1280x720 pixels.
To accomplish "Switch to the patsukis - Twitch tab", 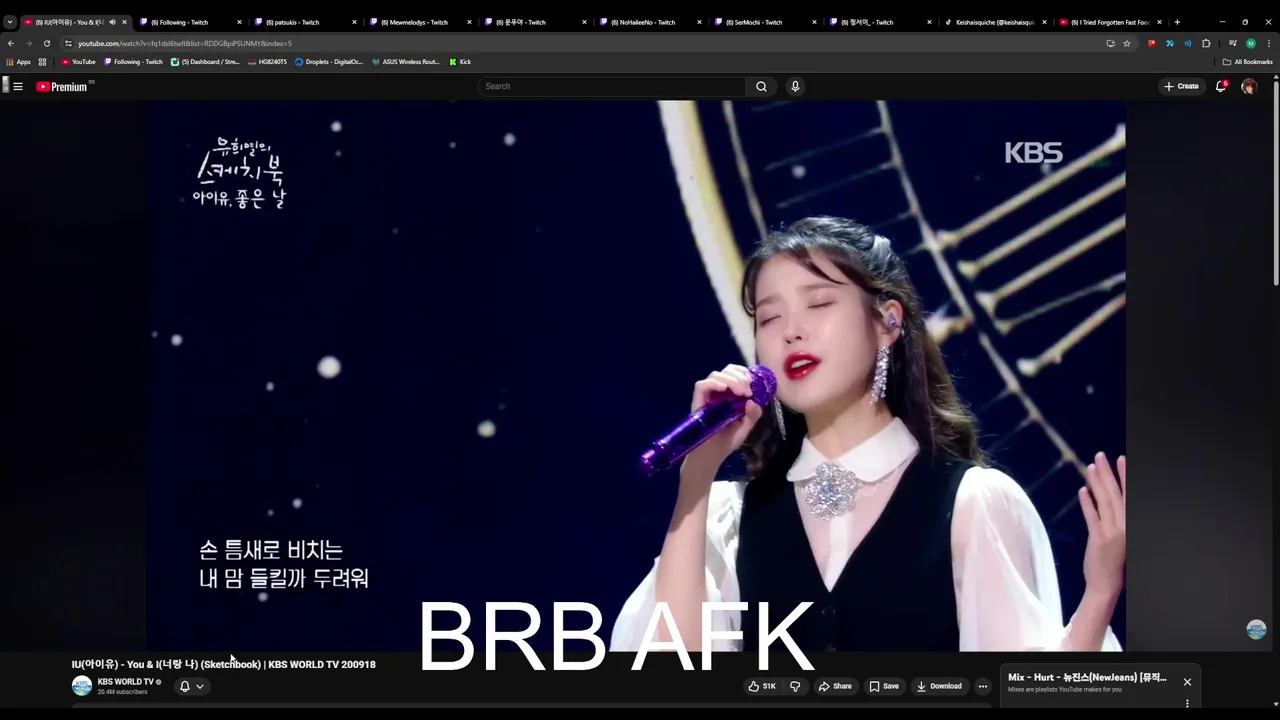I will 303,22.
